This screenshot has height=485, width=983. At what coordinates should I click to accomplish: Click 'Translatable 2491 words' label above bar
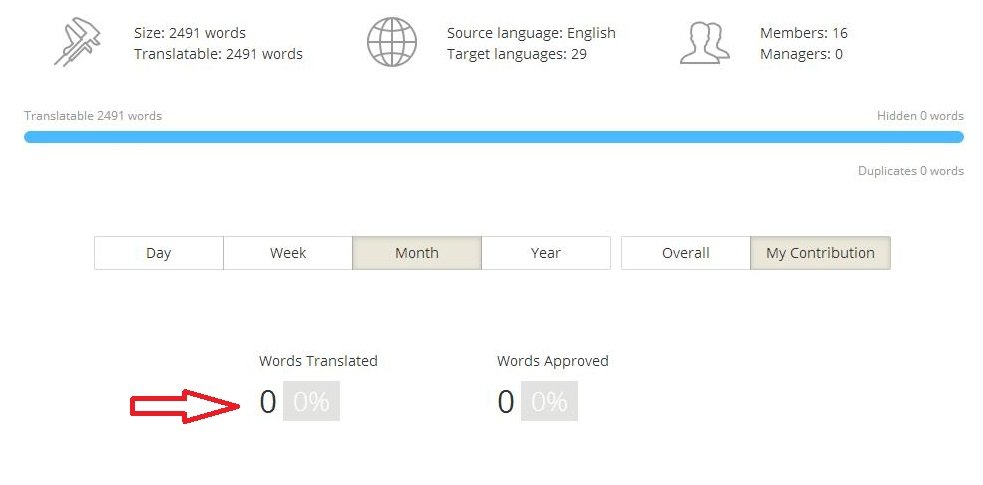point(93,116)
